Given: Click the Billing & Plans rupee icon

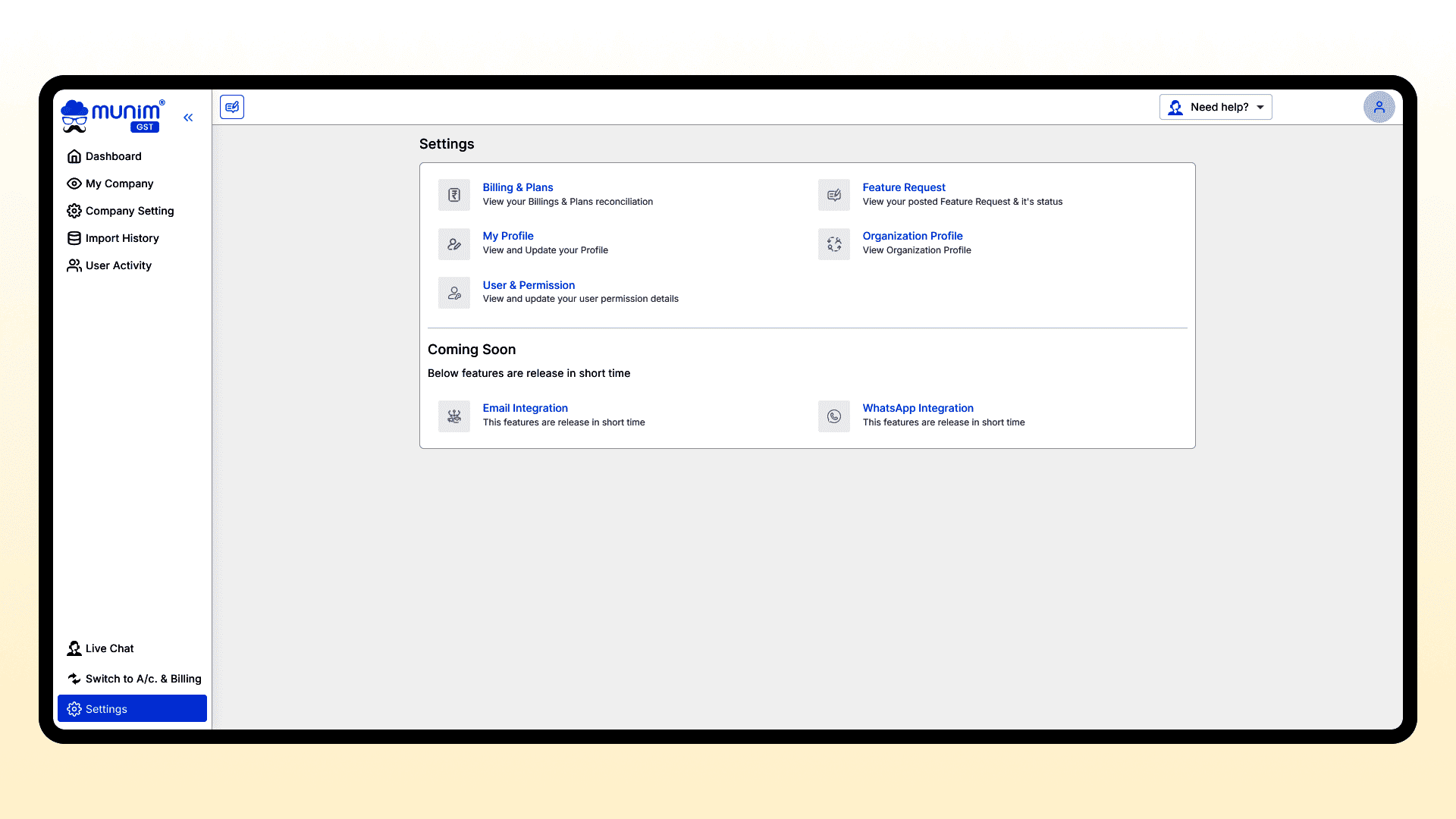Looking at the screenshot, I should point(453,195).
